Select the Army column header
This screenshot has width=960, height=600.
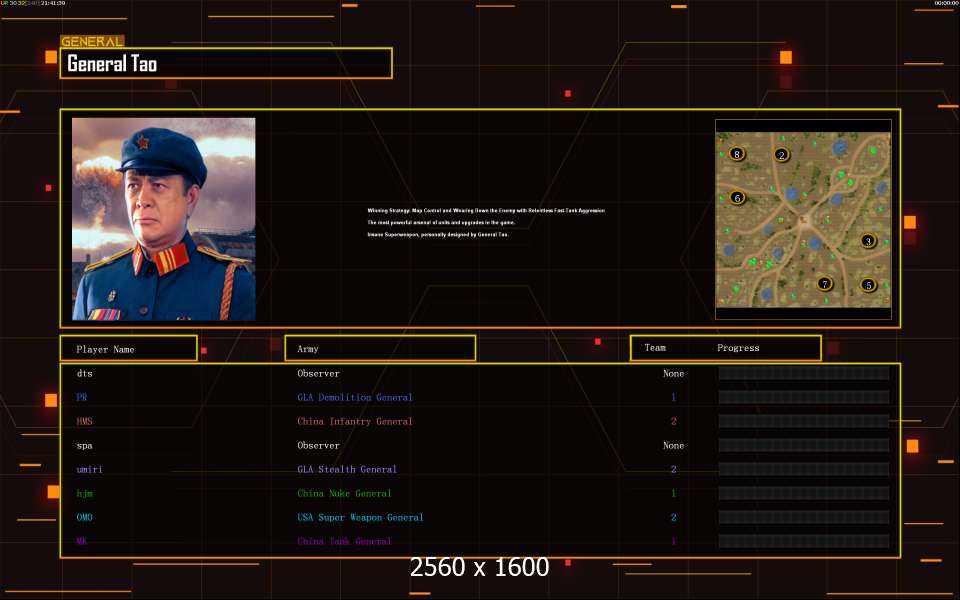tap(380, 349)
